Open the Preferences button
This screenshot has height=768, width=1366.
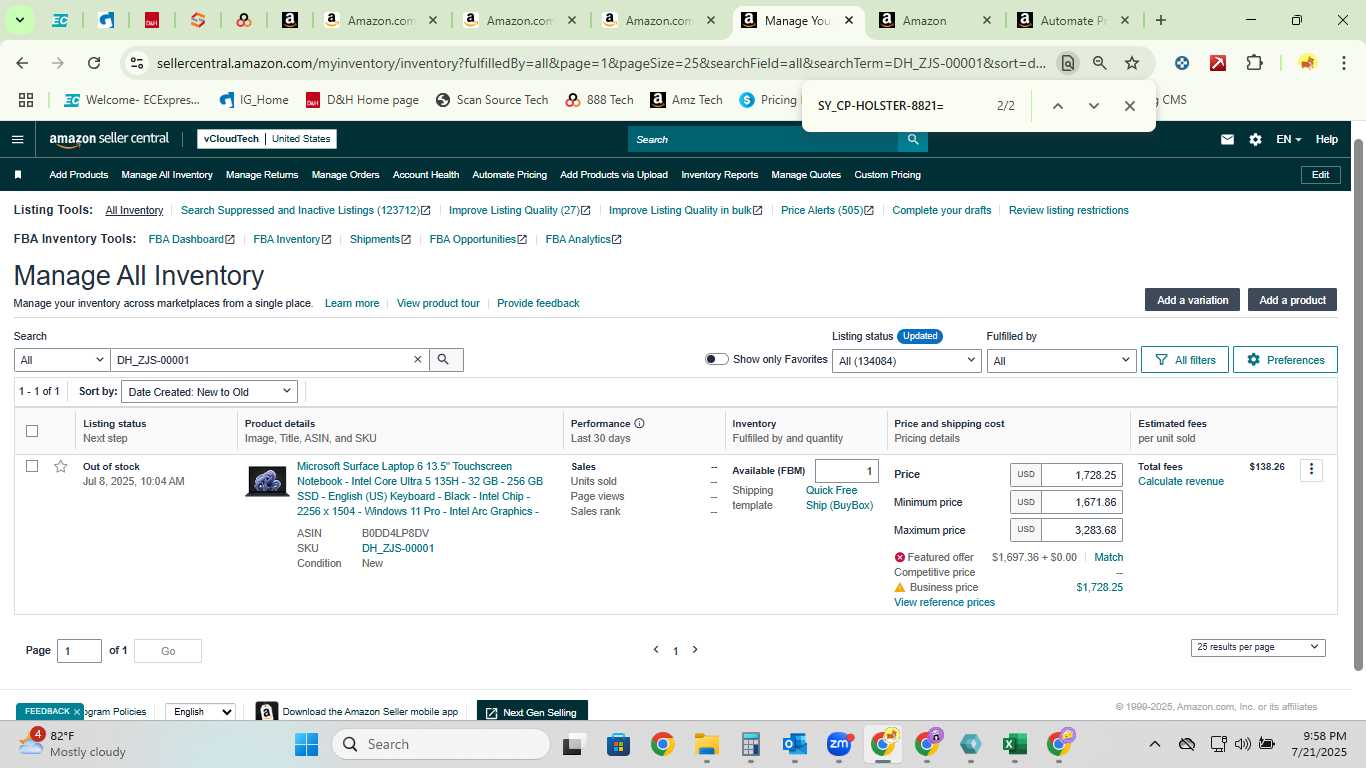[x=1285, y=360]
